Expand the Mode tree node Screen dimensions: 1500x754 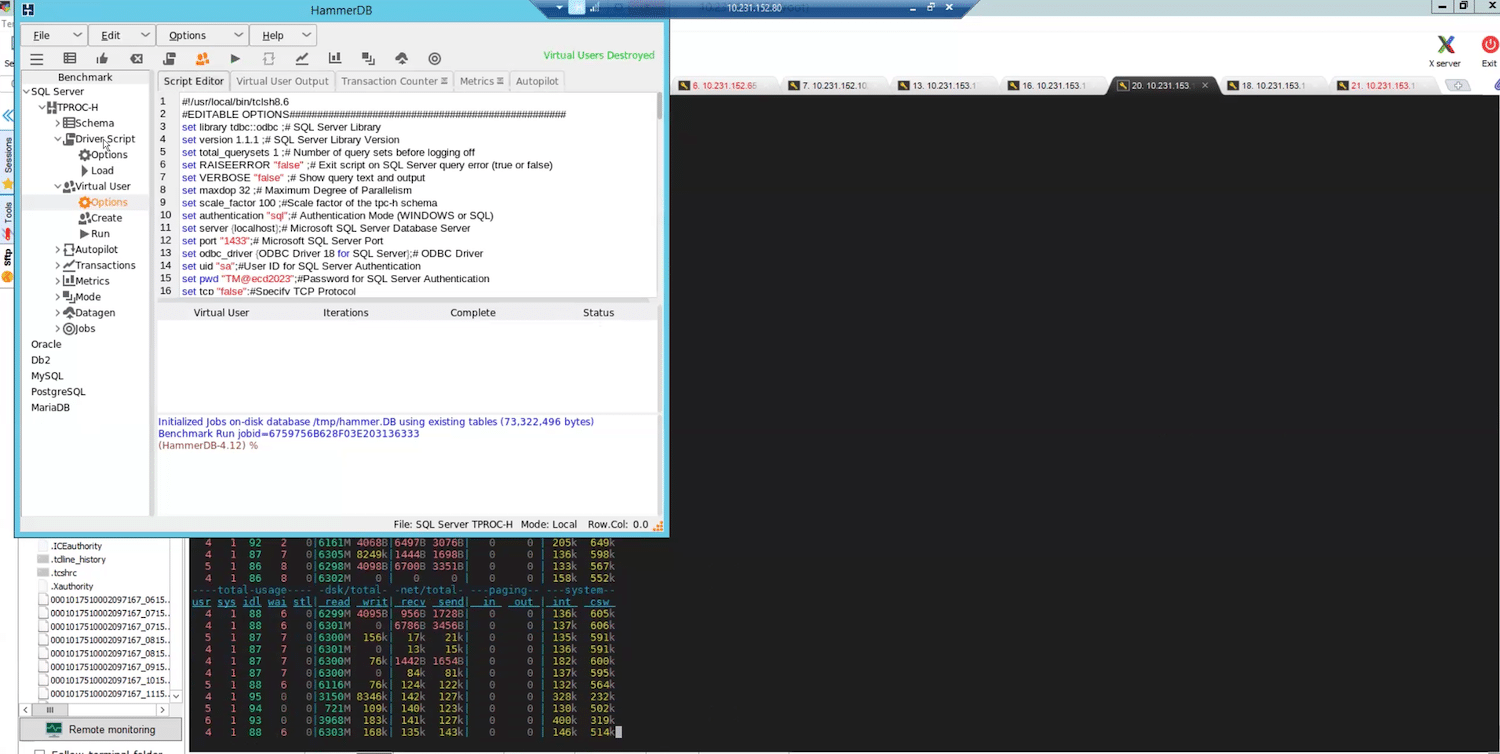(x=57, y=297)
